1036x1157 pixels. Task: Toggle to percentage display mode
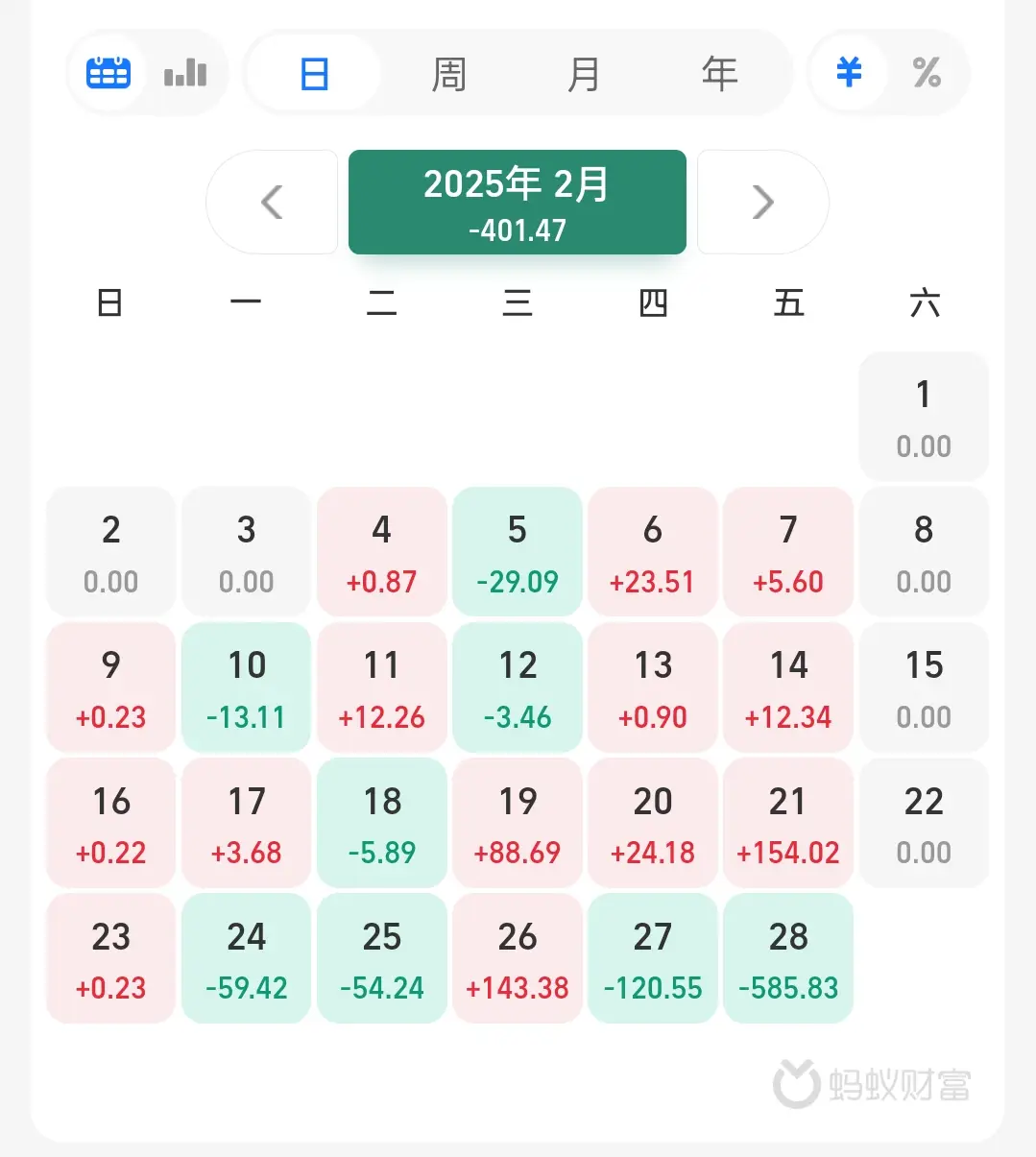point(927,73)
